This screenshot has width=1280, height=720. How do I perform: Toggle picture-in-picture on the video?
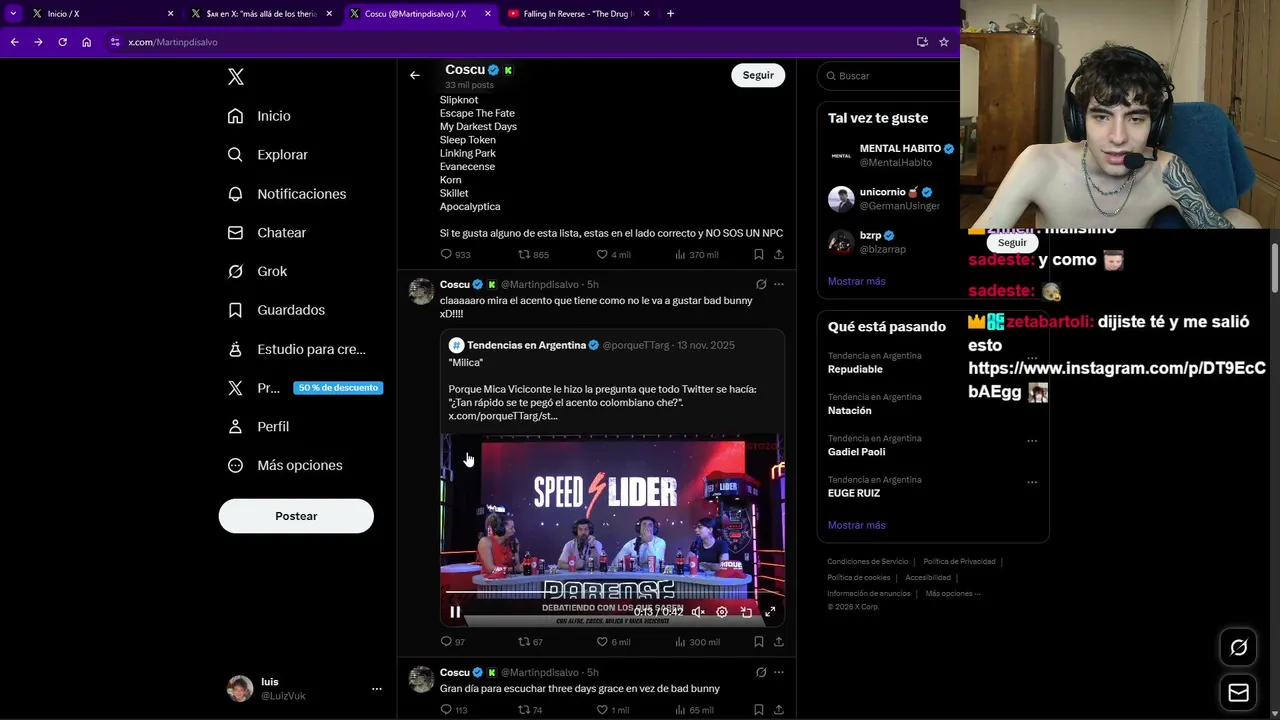click(x=746, y=612)
